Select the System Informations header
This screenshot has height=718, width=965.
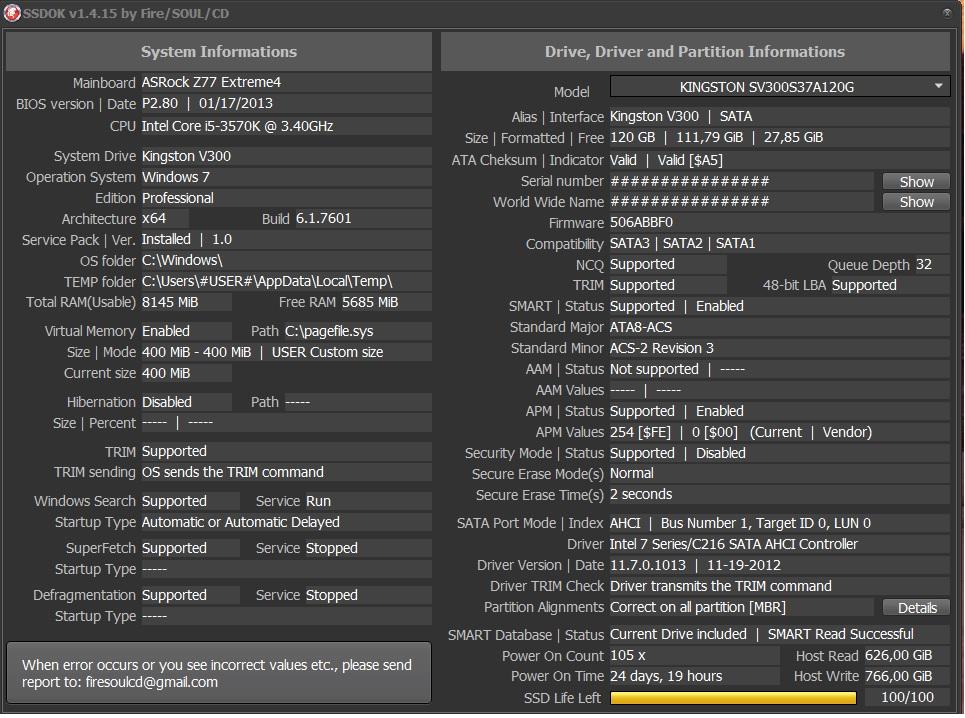(x=218, y=52)
